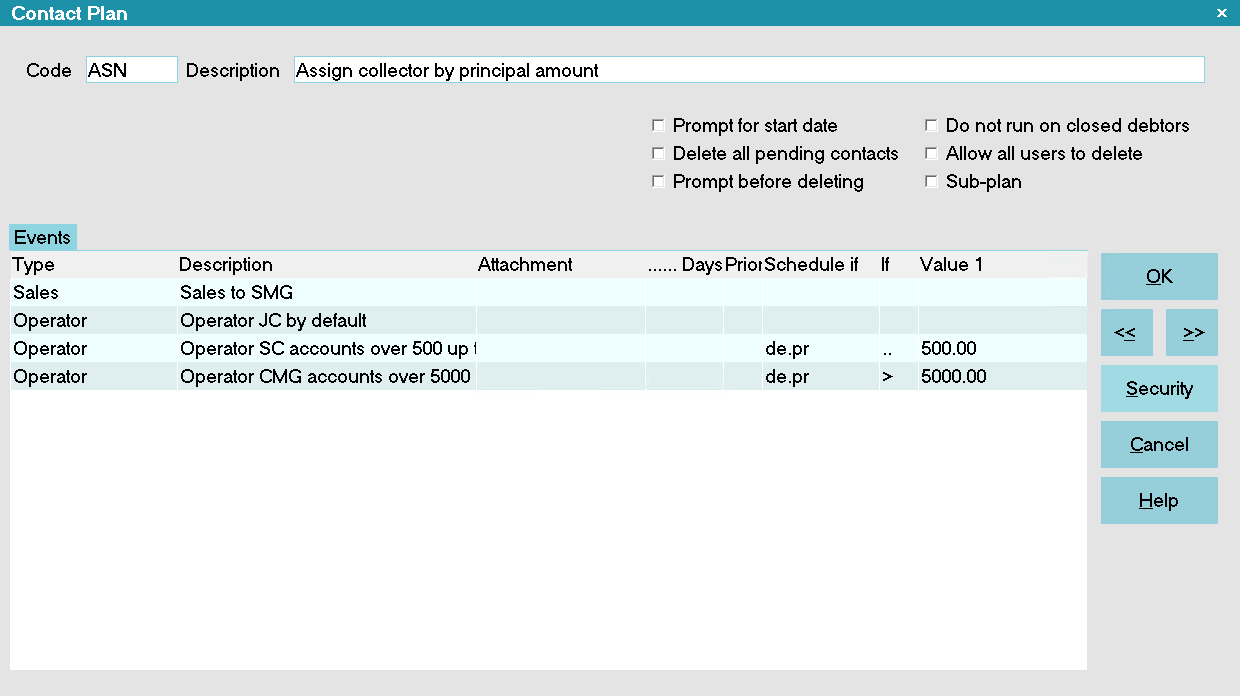Go to next record with >> button
The height and width of the screenshot is (696, 1240).
(1192, 333)
